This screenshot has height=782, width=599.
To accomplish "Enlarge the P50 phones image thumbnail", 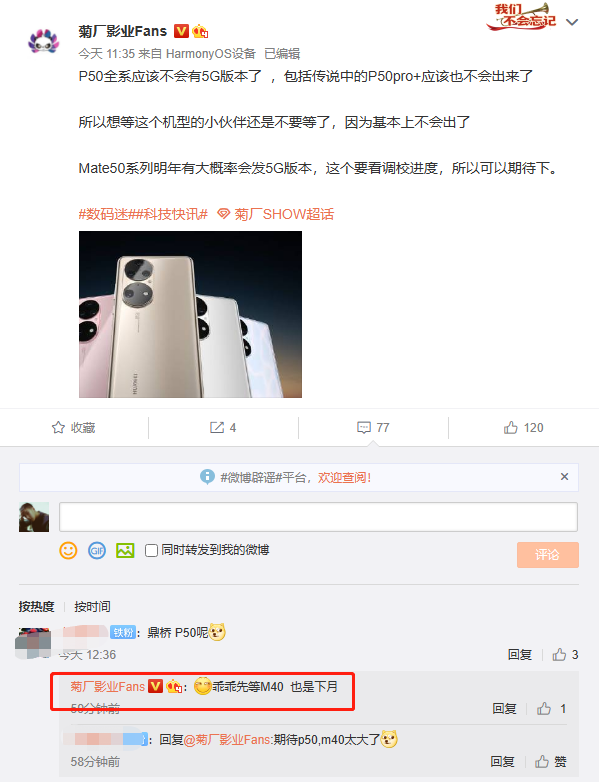I will (190, 314).
